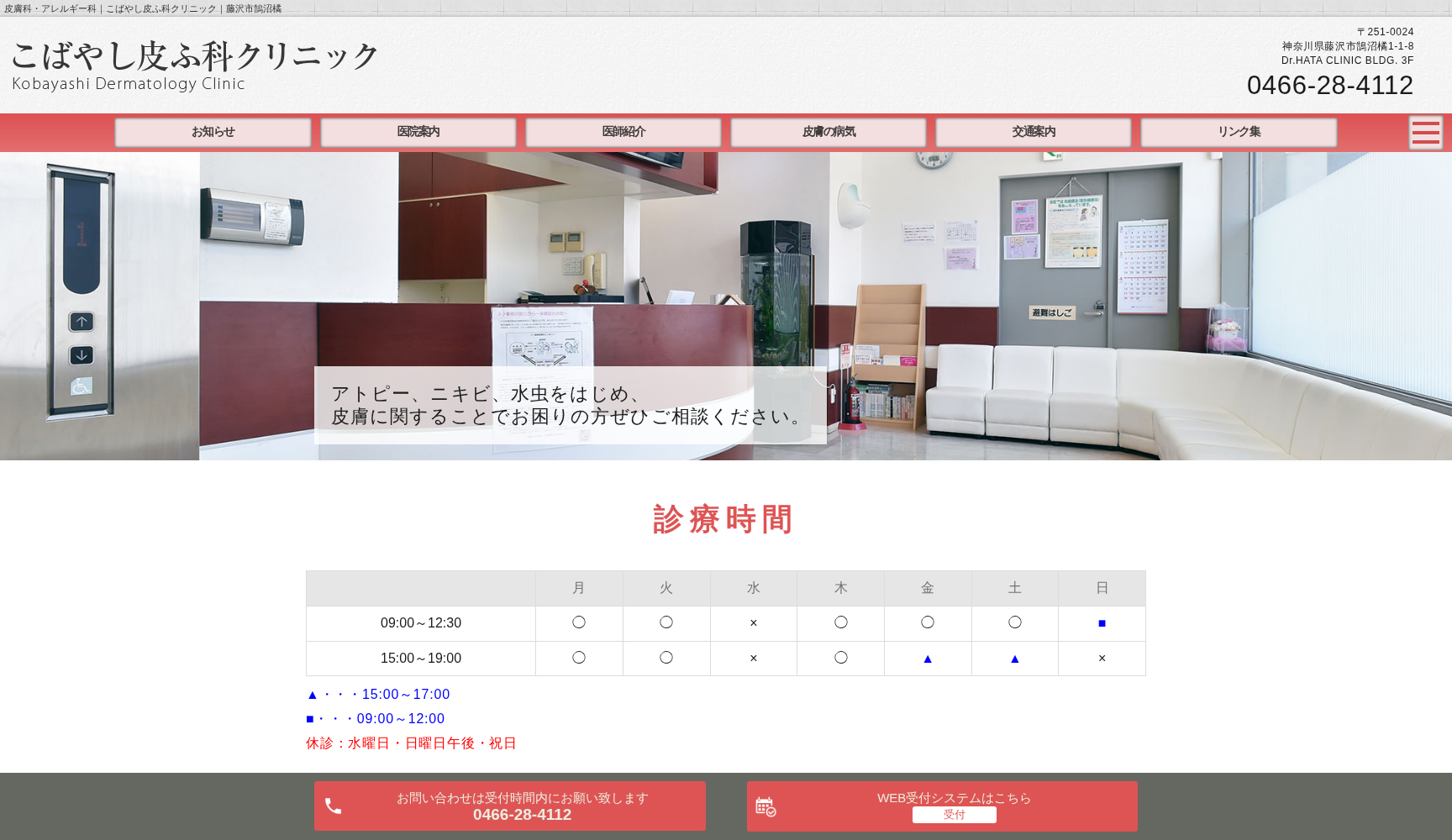The image size is (1452, 840).
Task: Click the ▲ mark under 土 afternoon
Action: (x=1014, y=659)
